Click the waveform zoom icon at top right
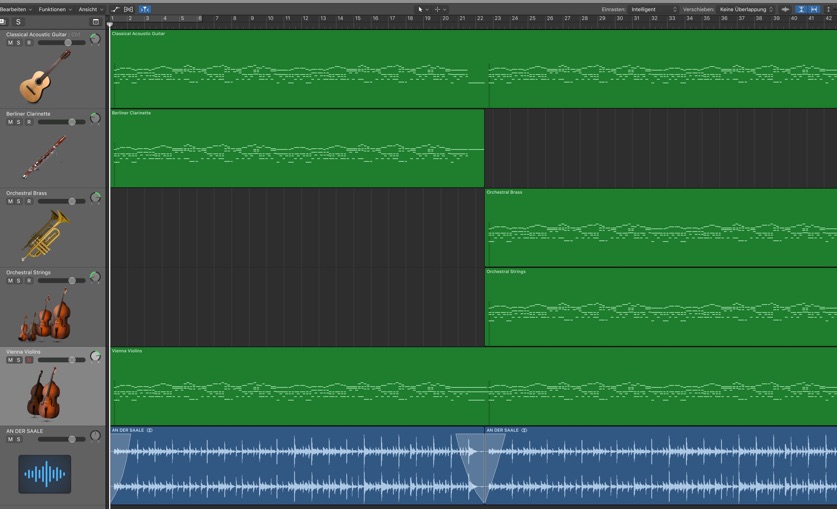837x509 pixels. point(785,9)
